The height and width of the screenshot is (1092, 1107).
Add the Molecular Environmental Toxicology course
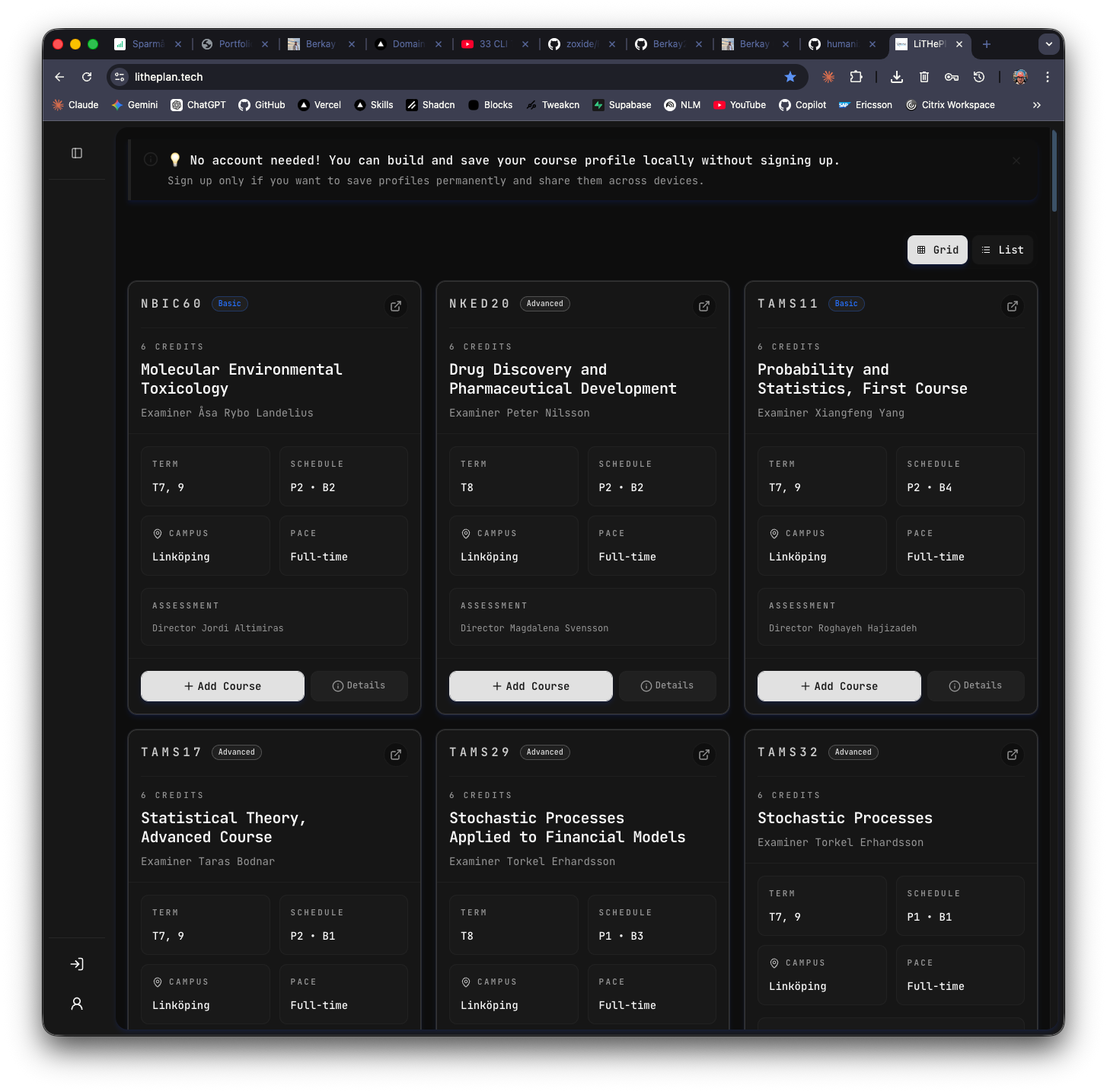point(222,685)
